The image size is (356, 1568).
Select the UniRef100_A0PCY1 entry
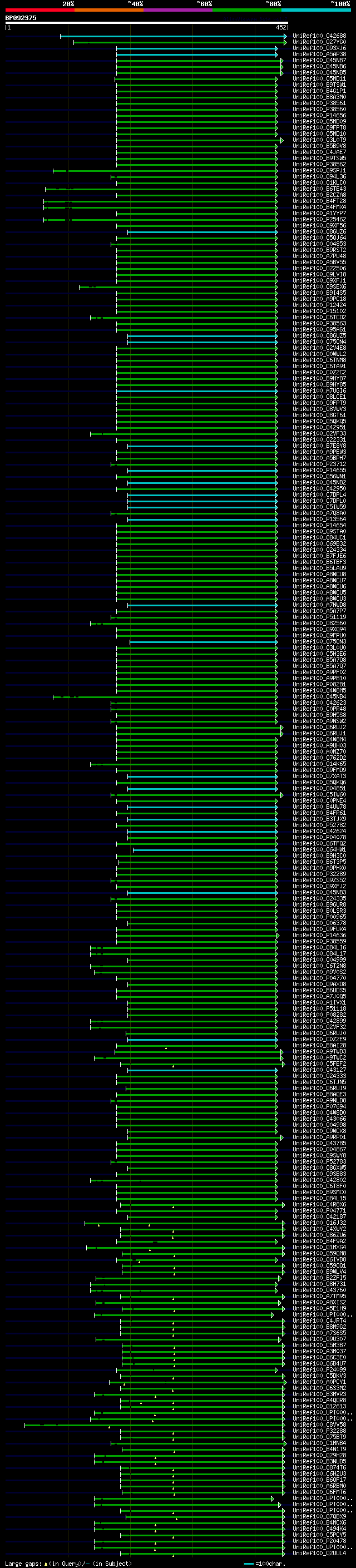[x=319, y=1382]
